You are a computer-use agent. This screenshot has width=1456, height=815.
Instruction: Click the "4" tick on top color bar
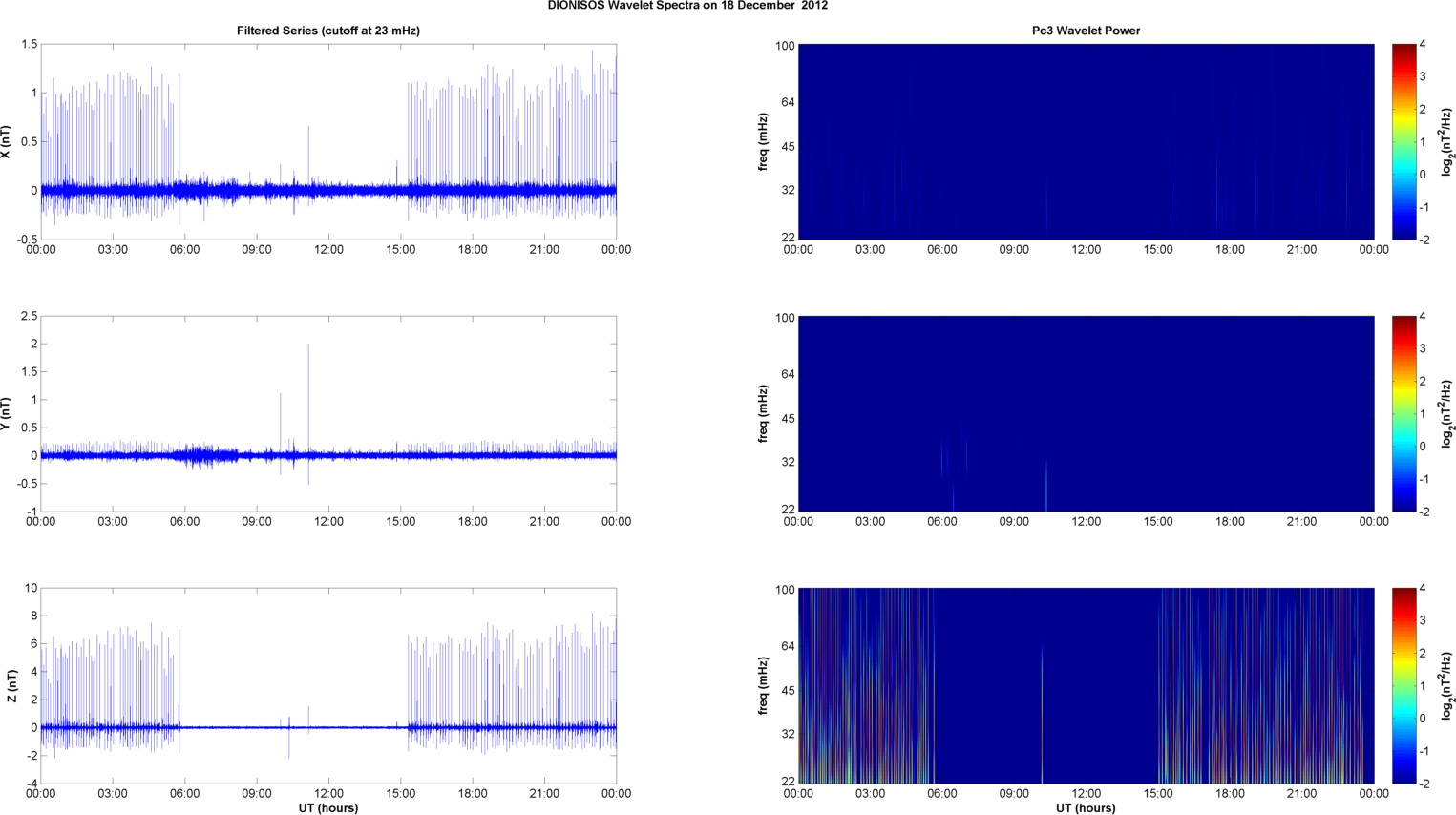[1423, 45]
